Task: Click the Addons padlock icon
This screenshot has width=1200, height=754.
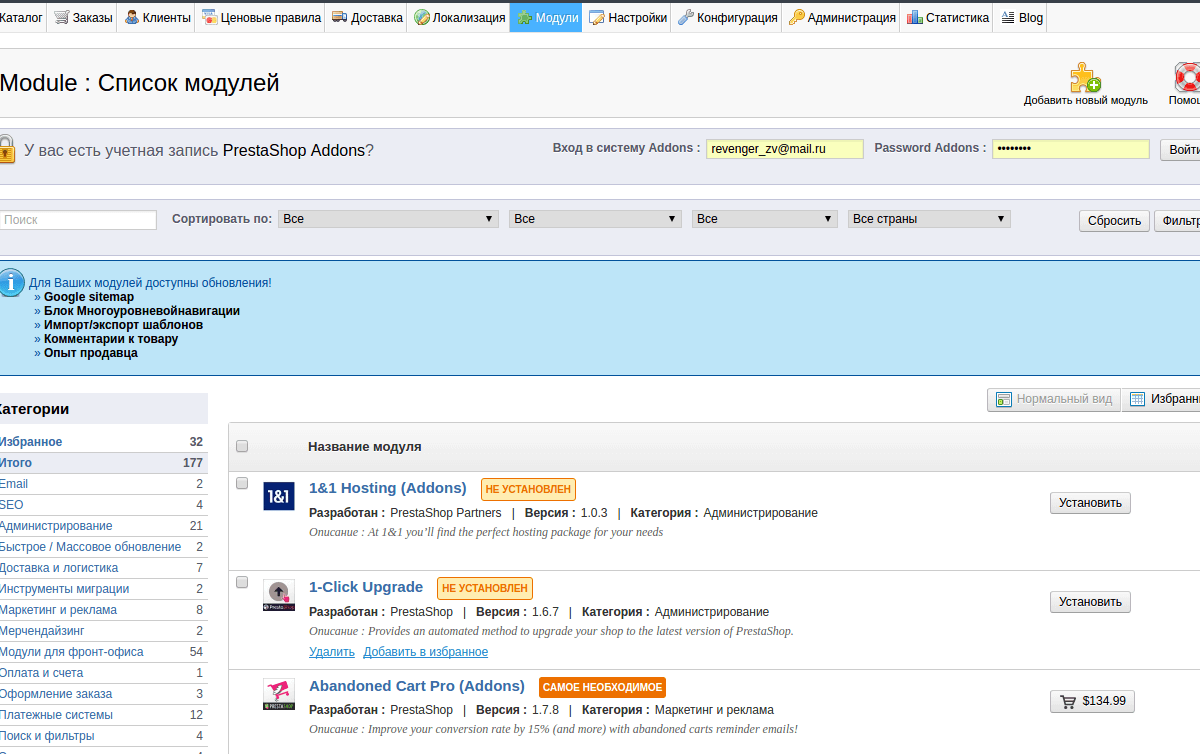Action: pyautogui.click(x=5, y=149)
